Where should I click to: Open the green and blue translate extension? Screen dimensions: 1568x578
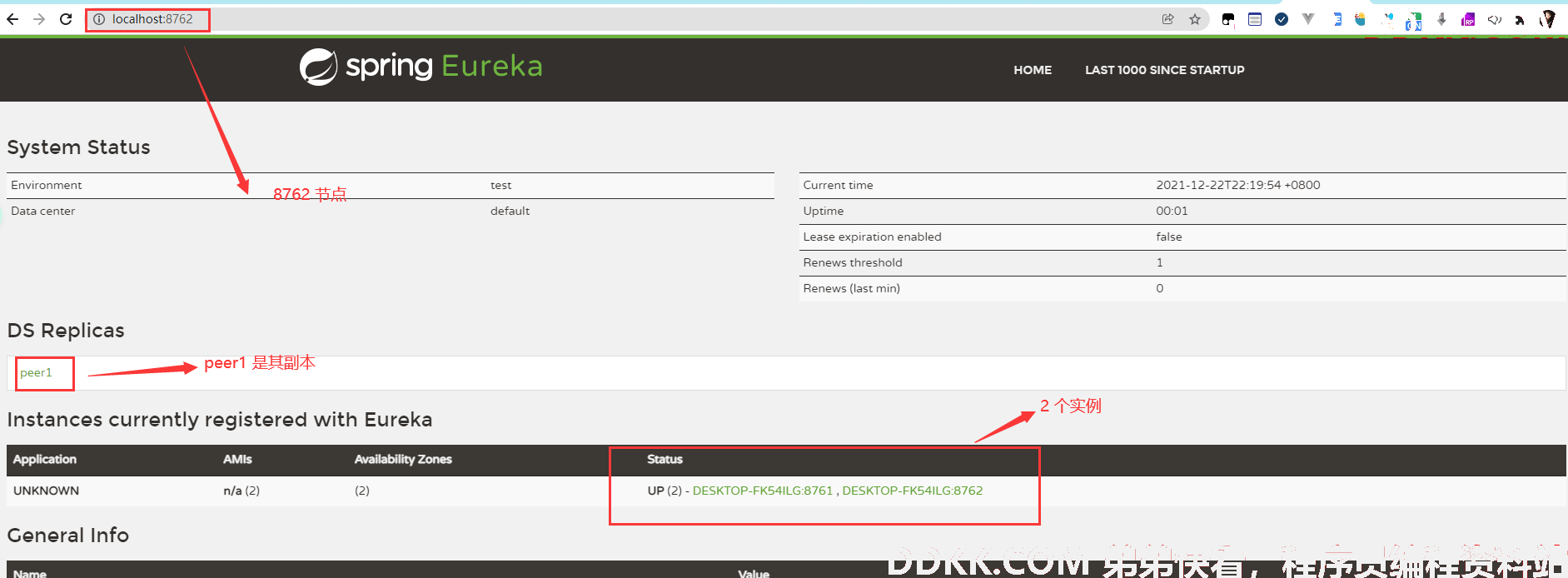click(x=1414, y=21)
